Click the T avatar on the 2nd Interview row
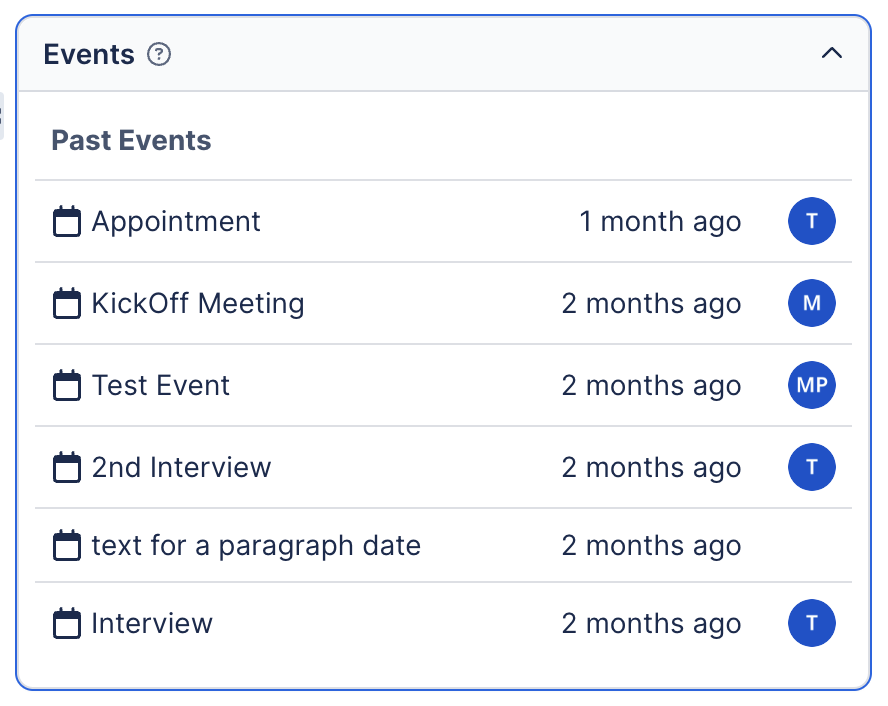The width and height of the screenshot is (888, 706). pos(812,468)
